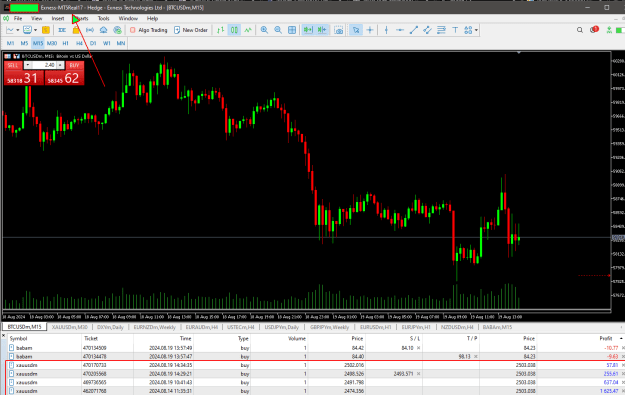Viewport: 625px width, 395px height.
Task: Expand the dropdown arrow beside the line chart icon
Action: 17,30
